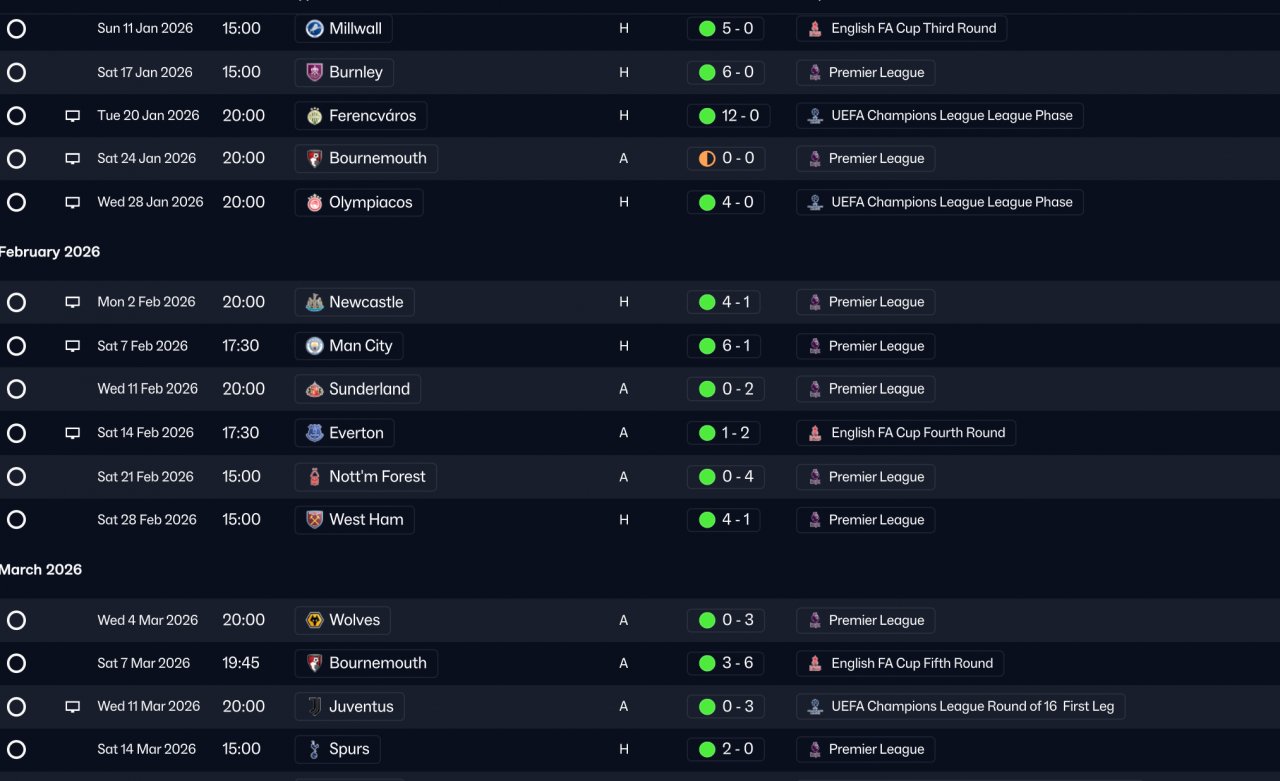Click the Champions League icon on Olympiacos row
This screenshot has width=1280, height=781.
(x=815, y=202)
